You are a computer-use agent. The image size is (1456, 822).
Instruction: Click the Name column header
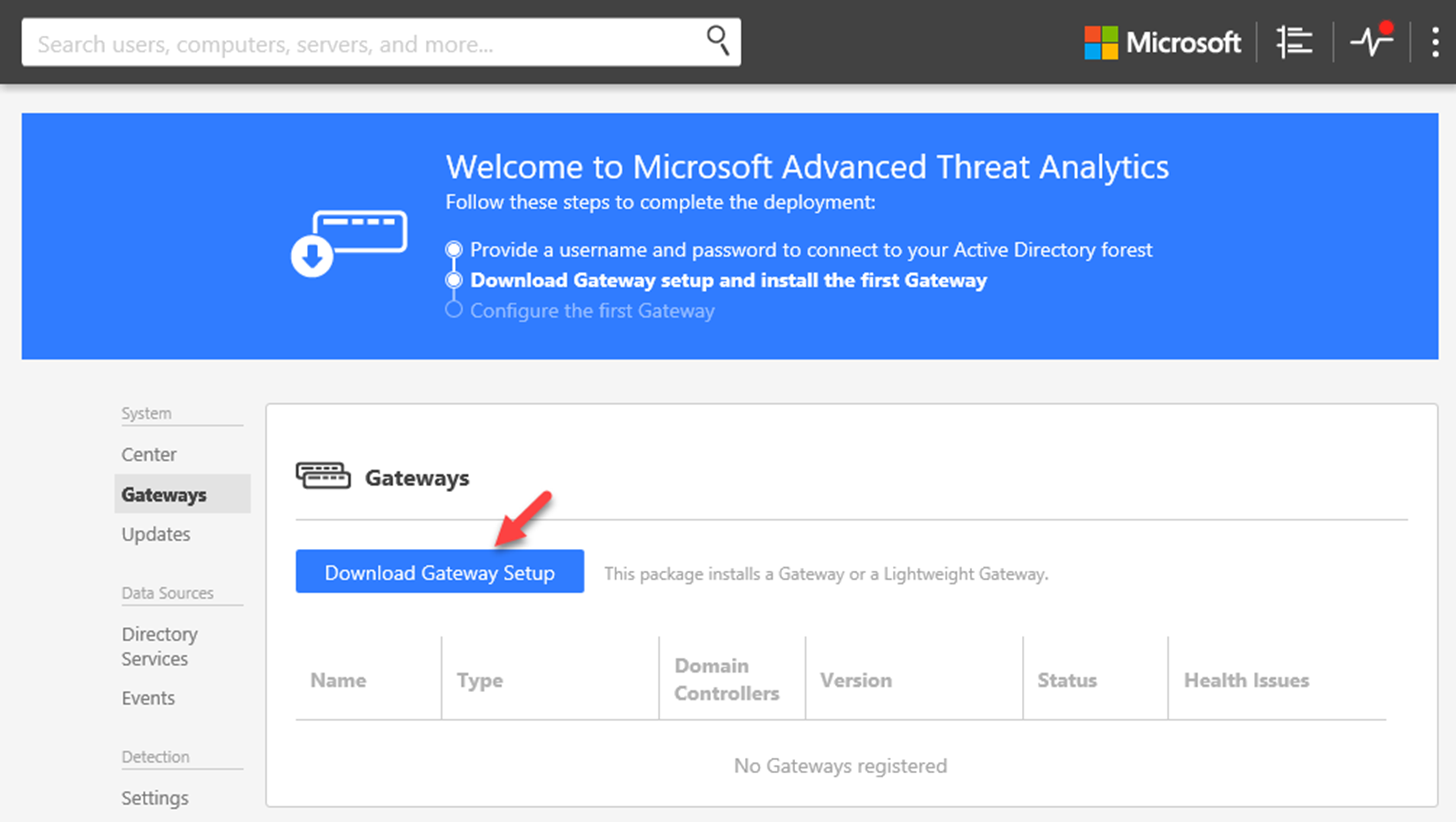(338, 680)
